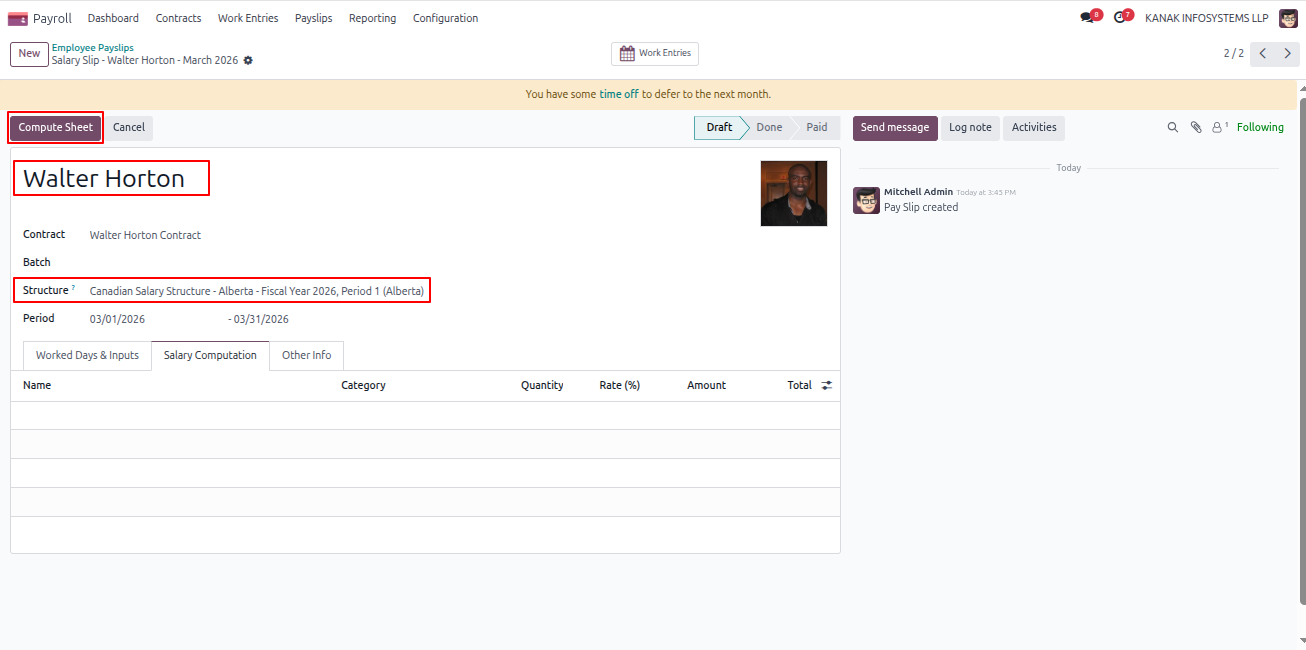Open the conversations chat bubble icon
The height and width of the screenshot is (650, 1306).
1087,18
